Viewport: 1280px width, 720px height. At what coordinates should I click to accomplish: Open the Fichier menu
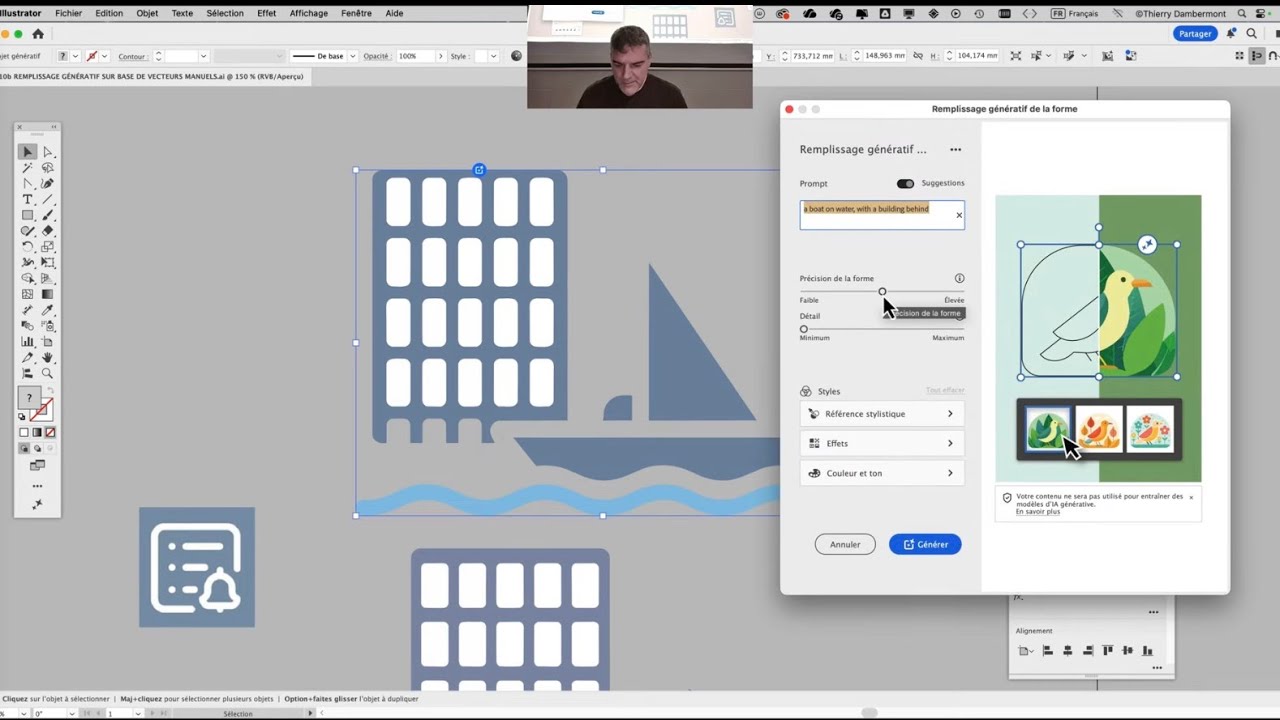(69, 13)
